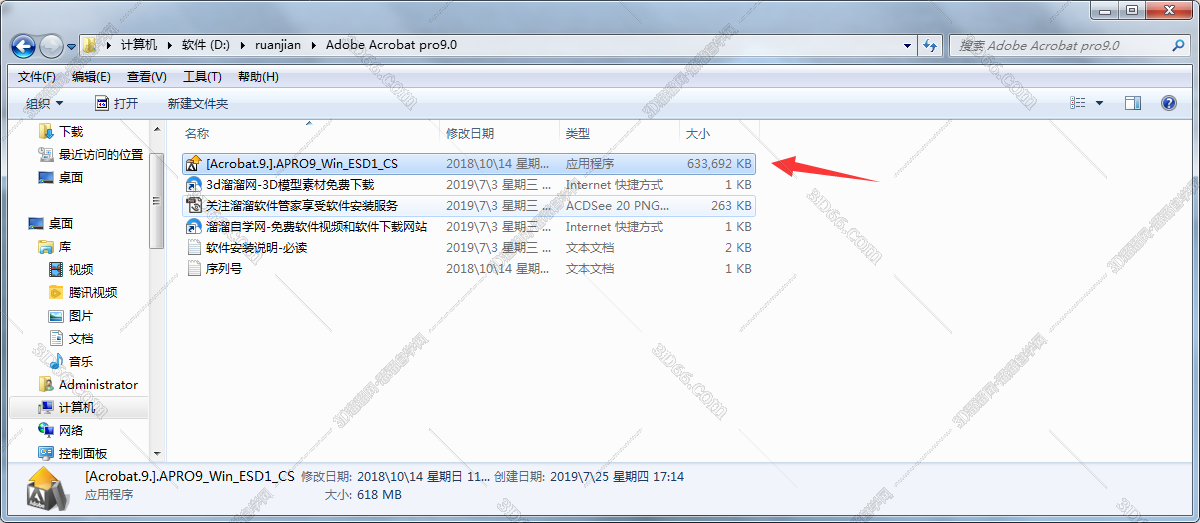Click the navigation pane scroll down arrow
1200x523 pixels.
click(x=157, y=453)
